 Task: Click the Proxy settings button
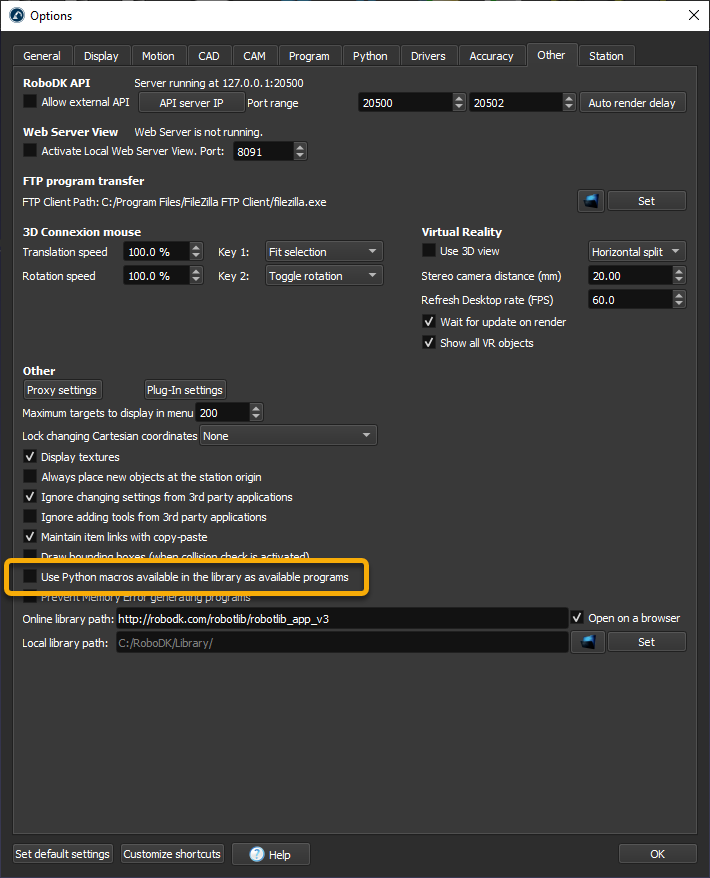tap(62, 390)
